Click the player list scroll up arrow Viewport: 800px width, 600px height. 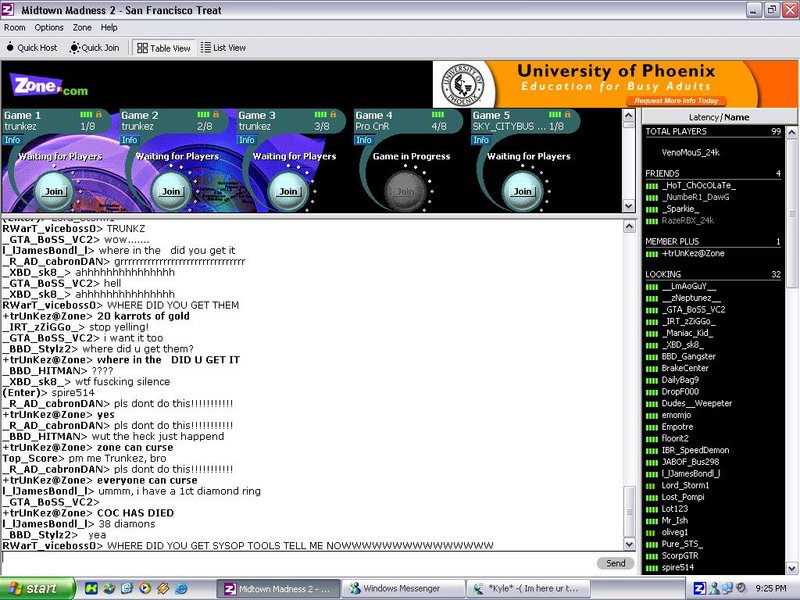click(x=792, y=133)
